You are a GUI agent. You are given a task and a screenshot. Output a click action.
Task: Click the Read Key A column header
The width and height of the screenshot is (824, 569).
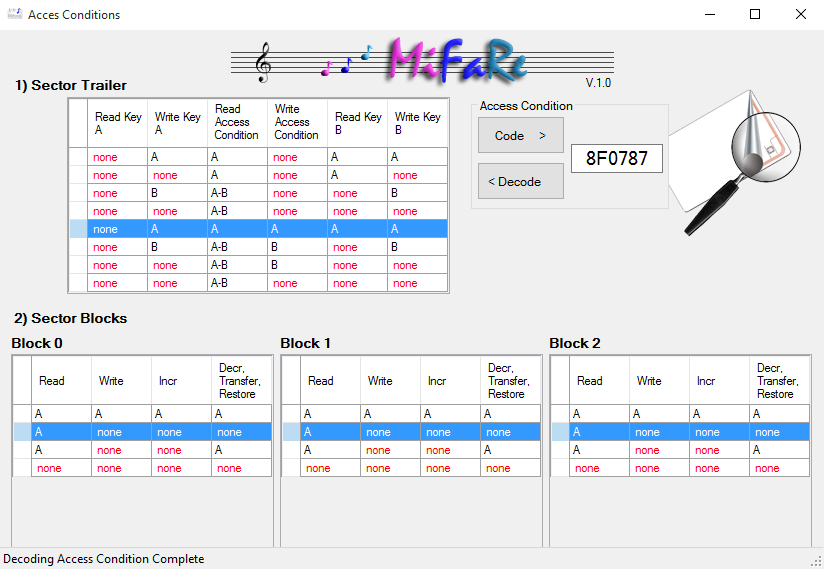coord(117,123)
